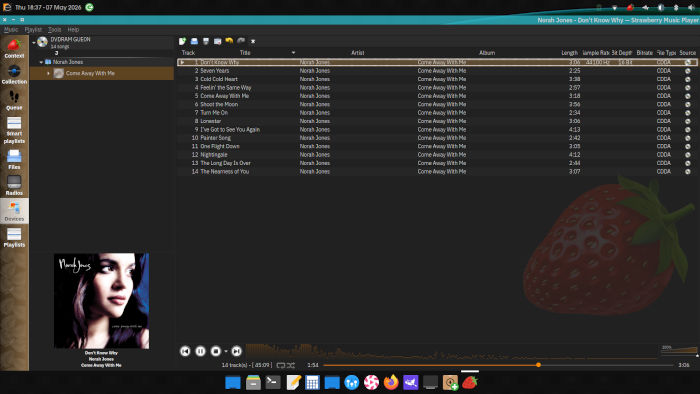Sort by the Artist column header
This screenshot has width=700, height=394.
[358, 53]
